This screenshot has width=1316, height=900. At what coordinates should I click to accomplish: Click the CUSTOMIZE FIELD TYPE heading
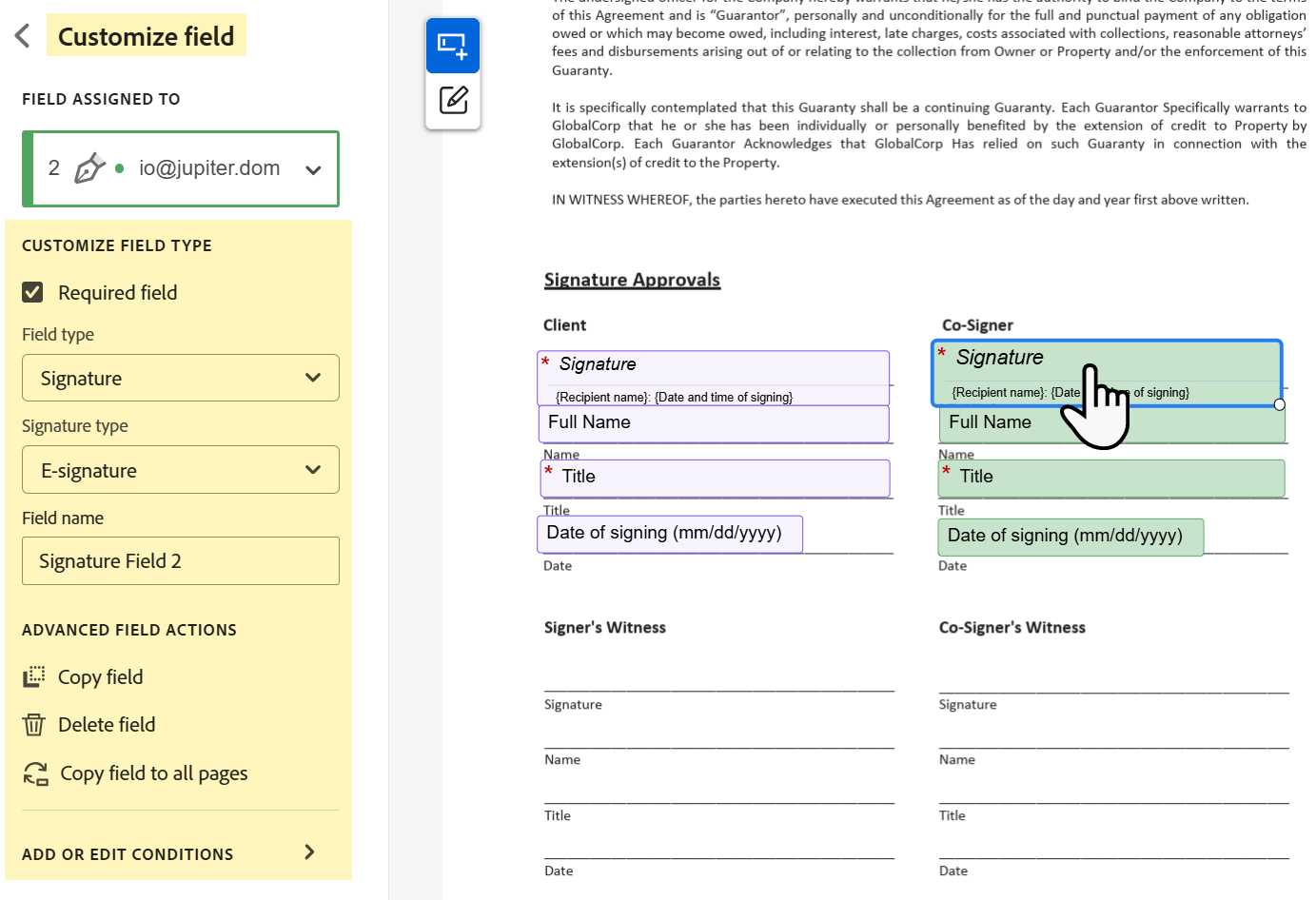[117, 245]
